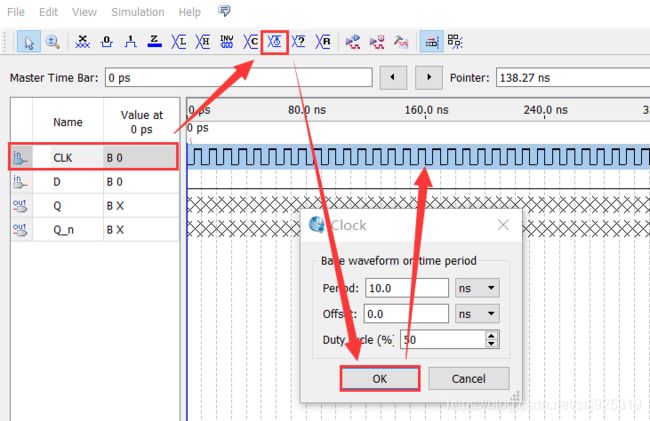650x421 pixels.
Task: Confirm Clock dialog with OK
Action: 380,378
